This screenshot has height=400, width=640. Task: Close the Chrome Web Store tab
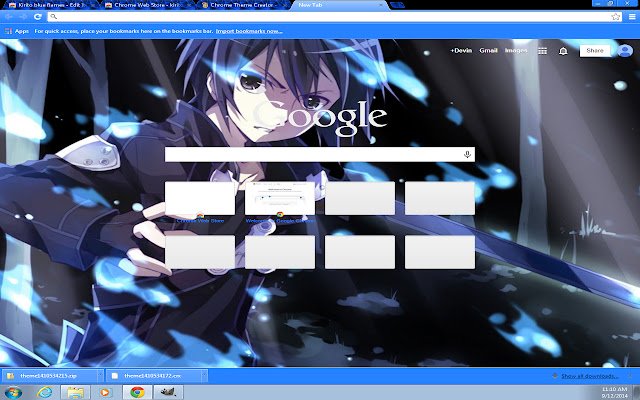(x=188, y=5)
